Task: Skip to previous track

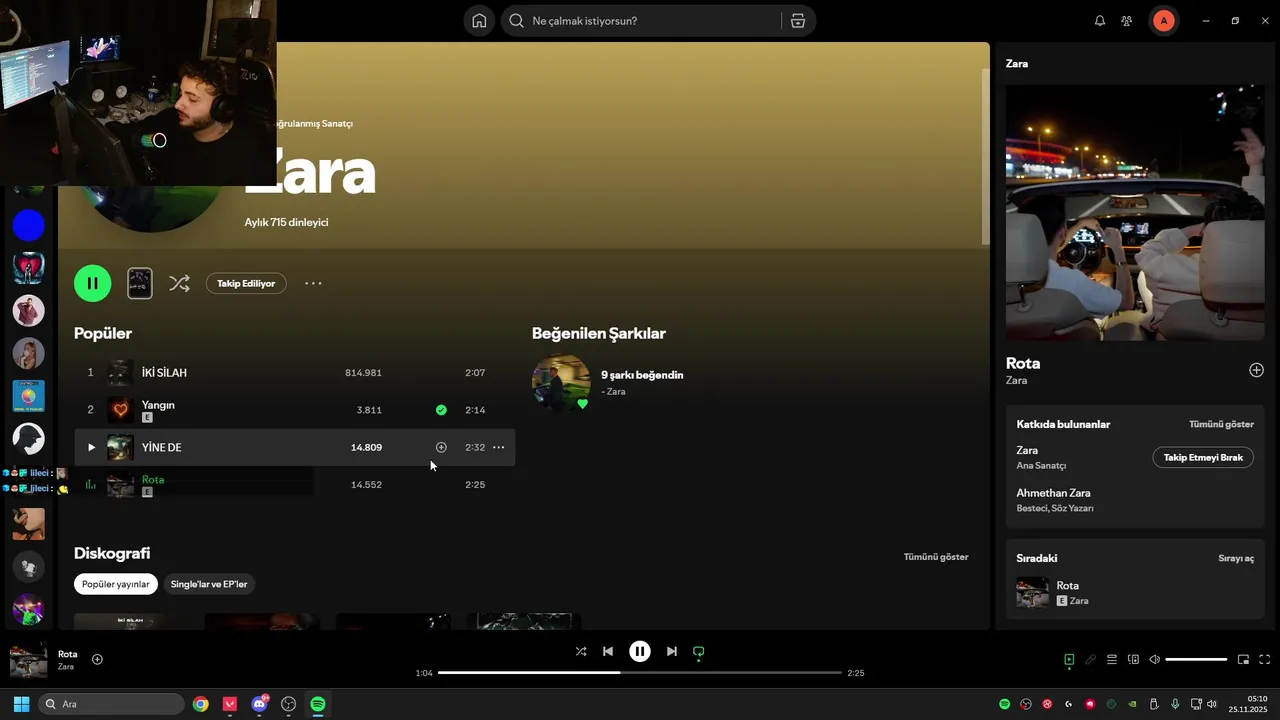Action: (607, 651)
